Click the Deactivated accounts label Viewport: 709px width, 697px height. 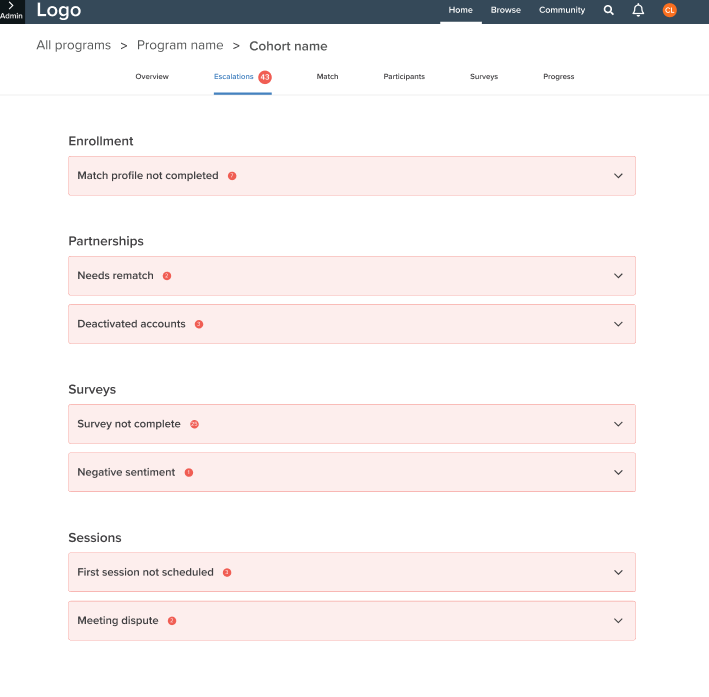131,324
